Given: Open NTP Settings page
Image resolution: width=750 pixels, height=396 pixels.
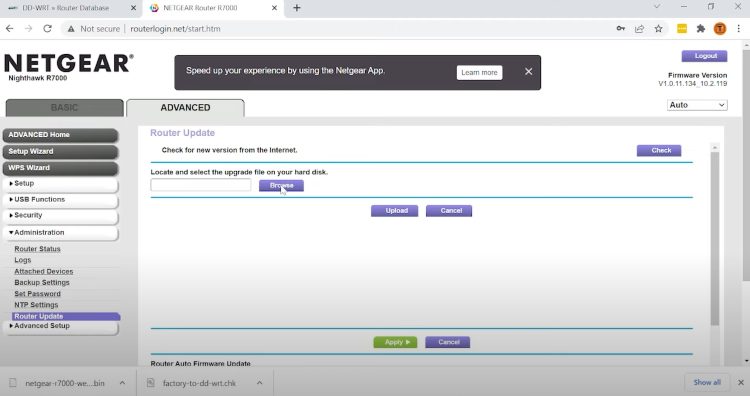Looking at the screenshot, I should [36, 305].
